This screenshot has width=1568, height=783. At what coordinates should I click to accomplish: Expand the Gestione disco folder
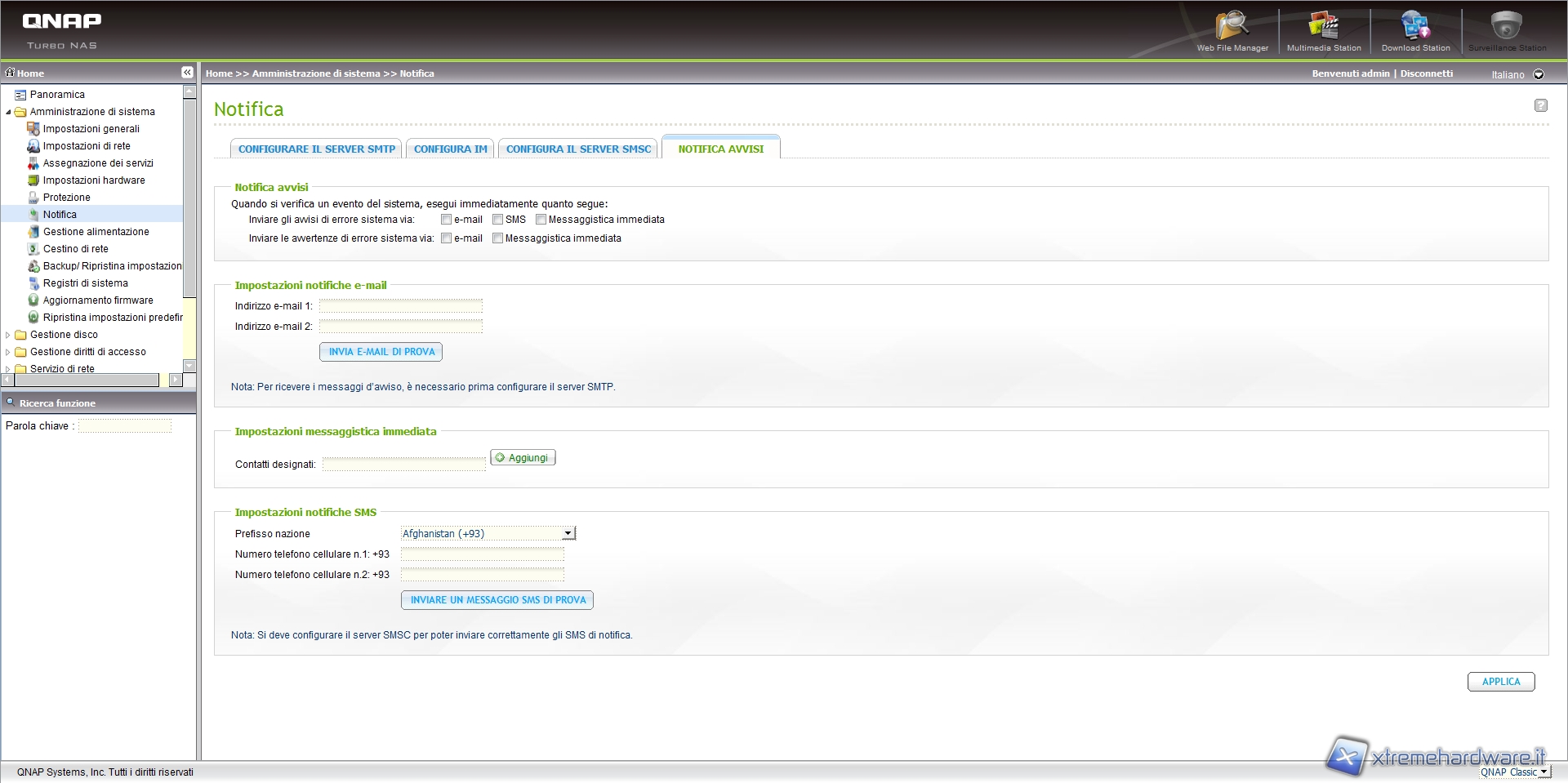8,335
